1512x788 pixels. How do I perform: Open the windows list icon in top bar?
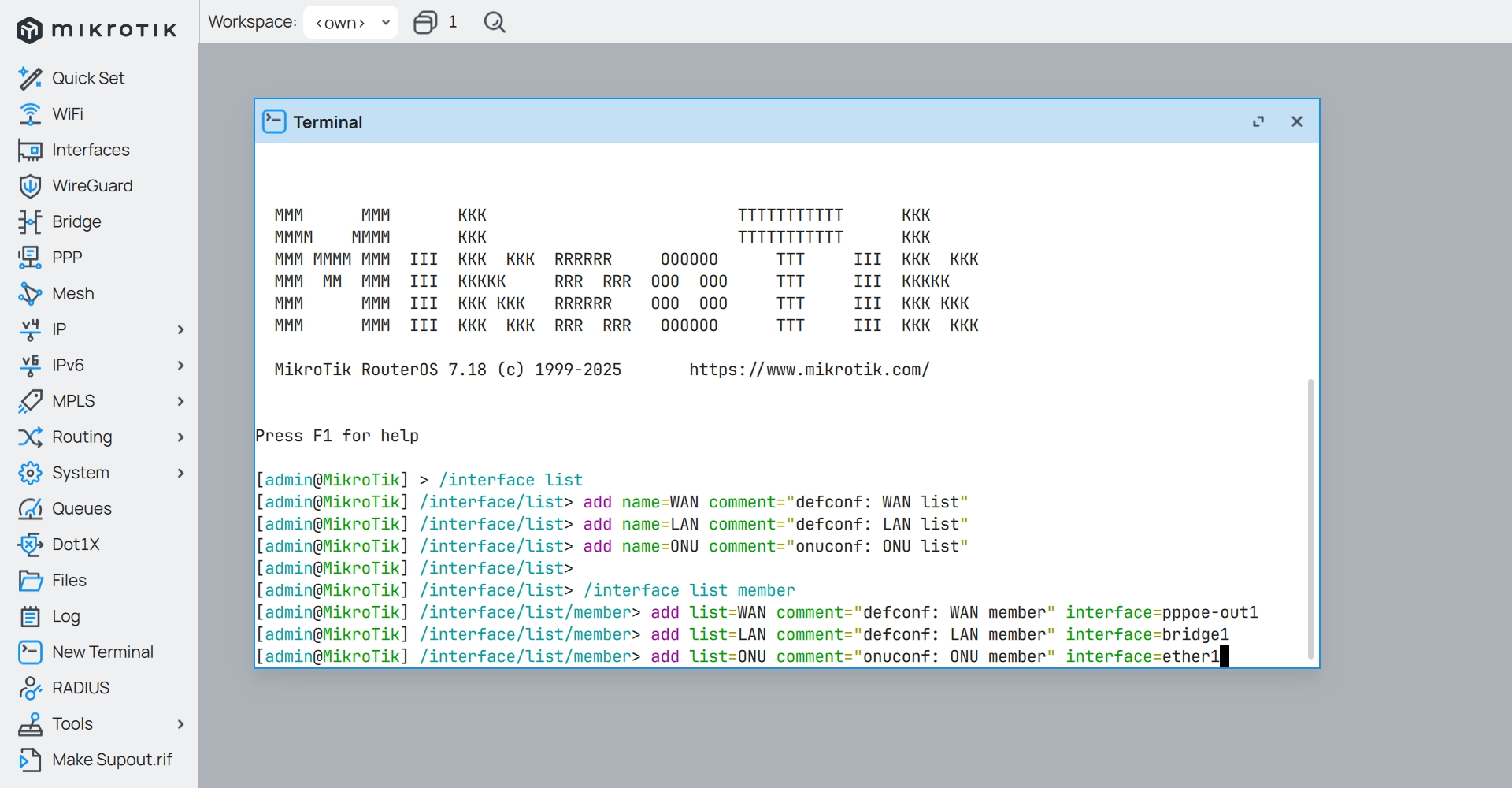[x=425, y=22]
